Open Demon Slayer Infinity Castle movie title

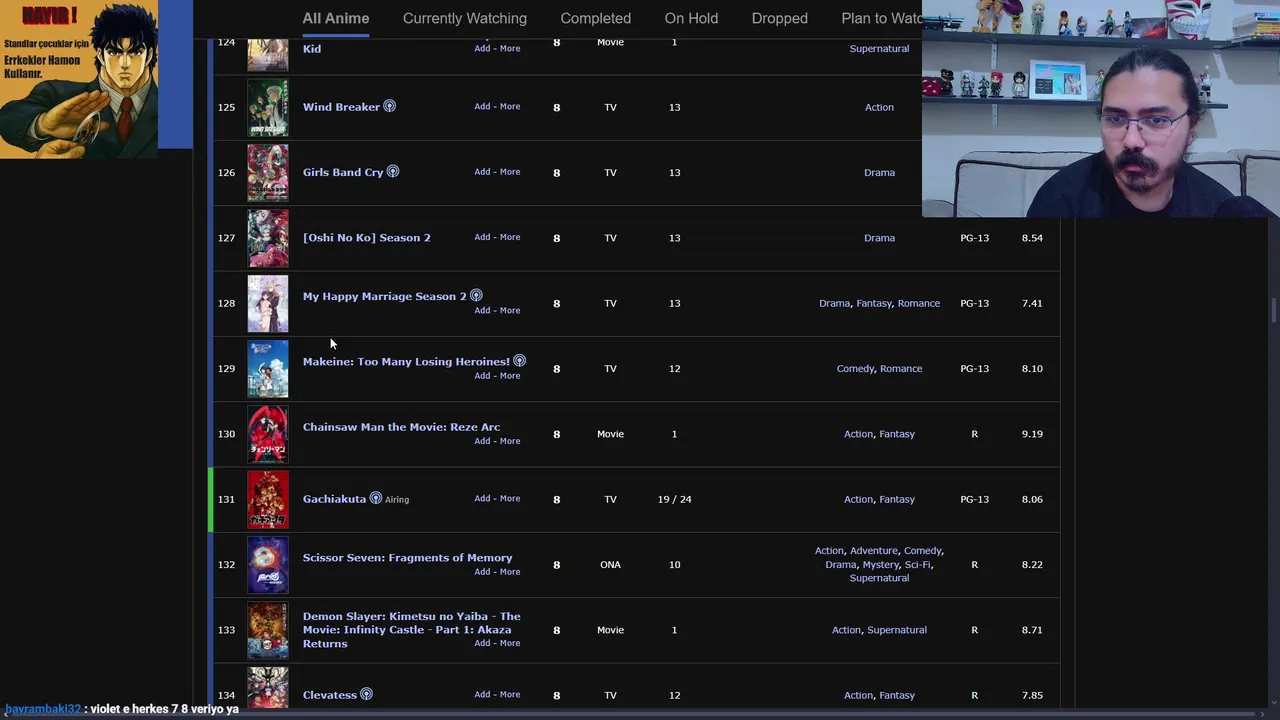(412, 630)
